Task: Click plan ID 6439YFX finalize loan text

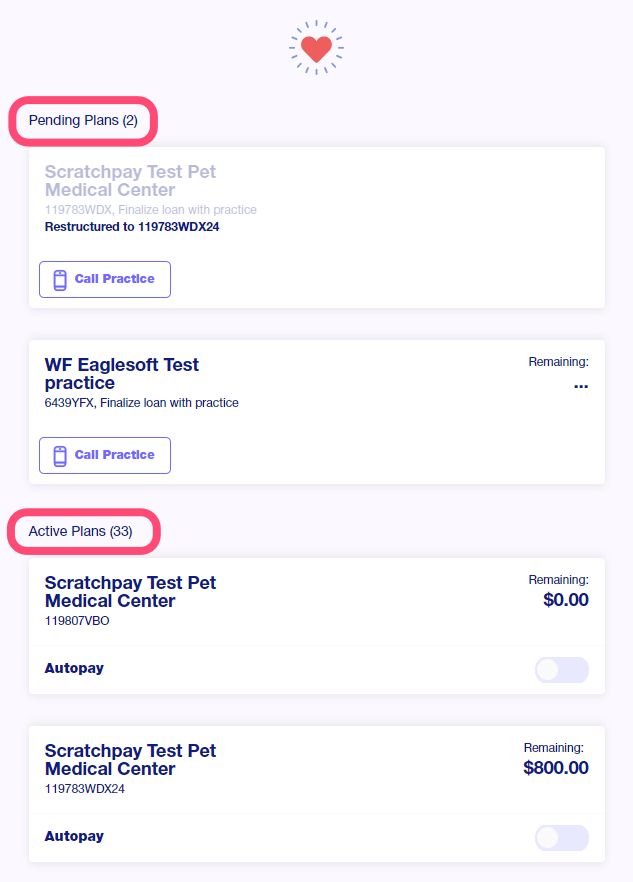Action: click(142, 403)
